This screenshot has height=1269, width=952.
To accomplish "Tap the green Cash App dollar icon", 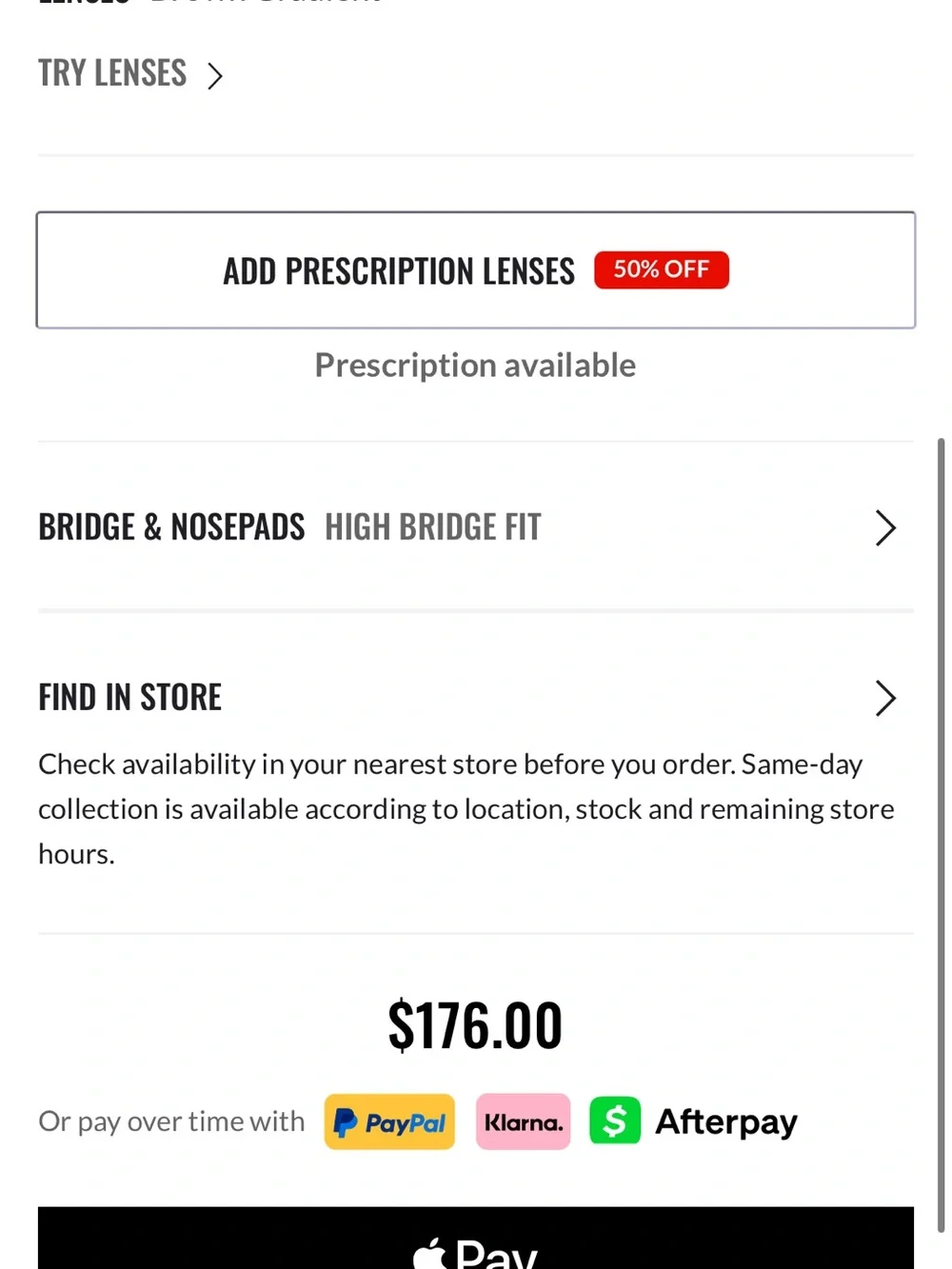I will tap(615, 1120).
